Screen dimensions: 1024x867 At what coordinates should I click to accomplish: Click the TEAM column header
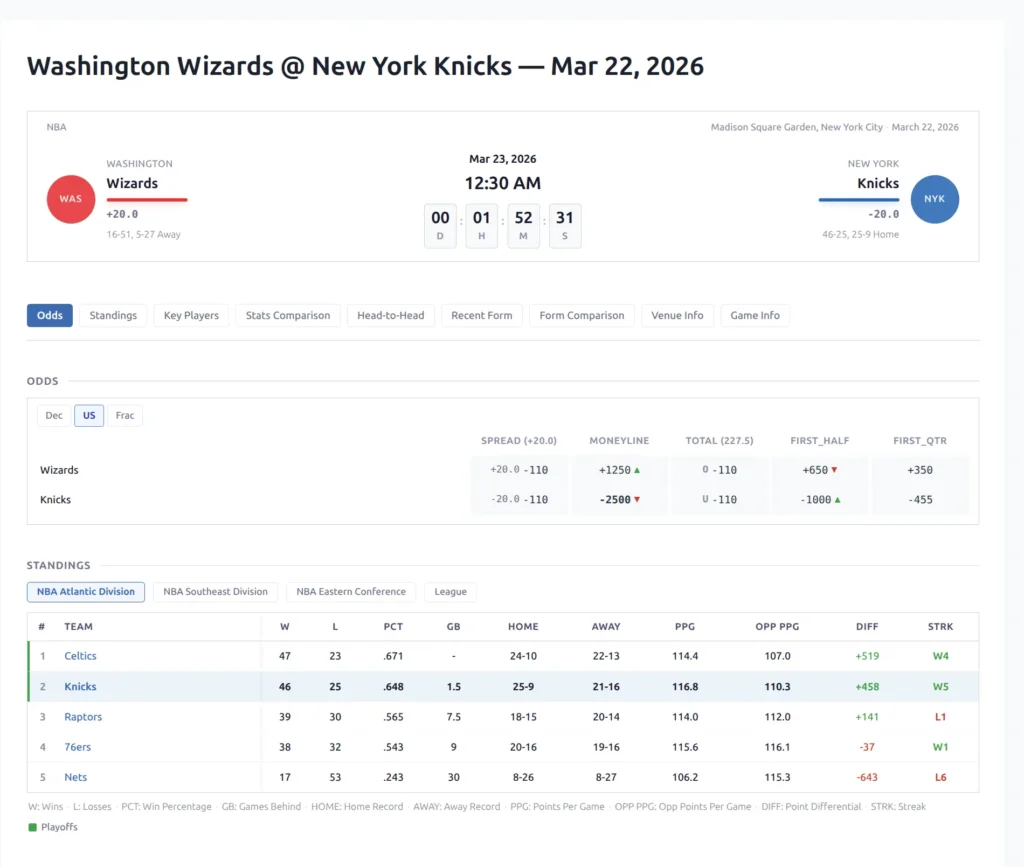pos(78,627)
